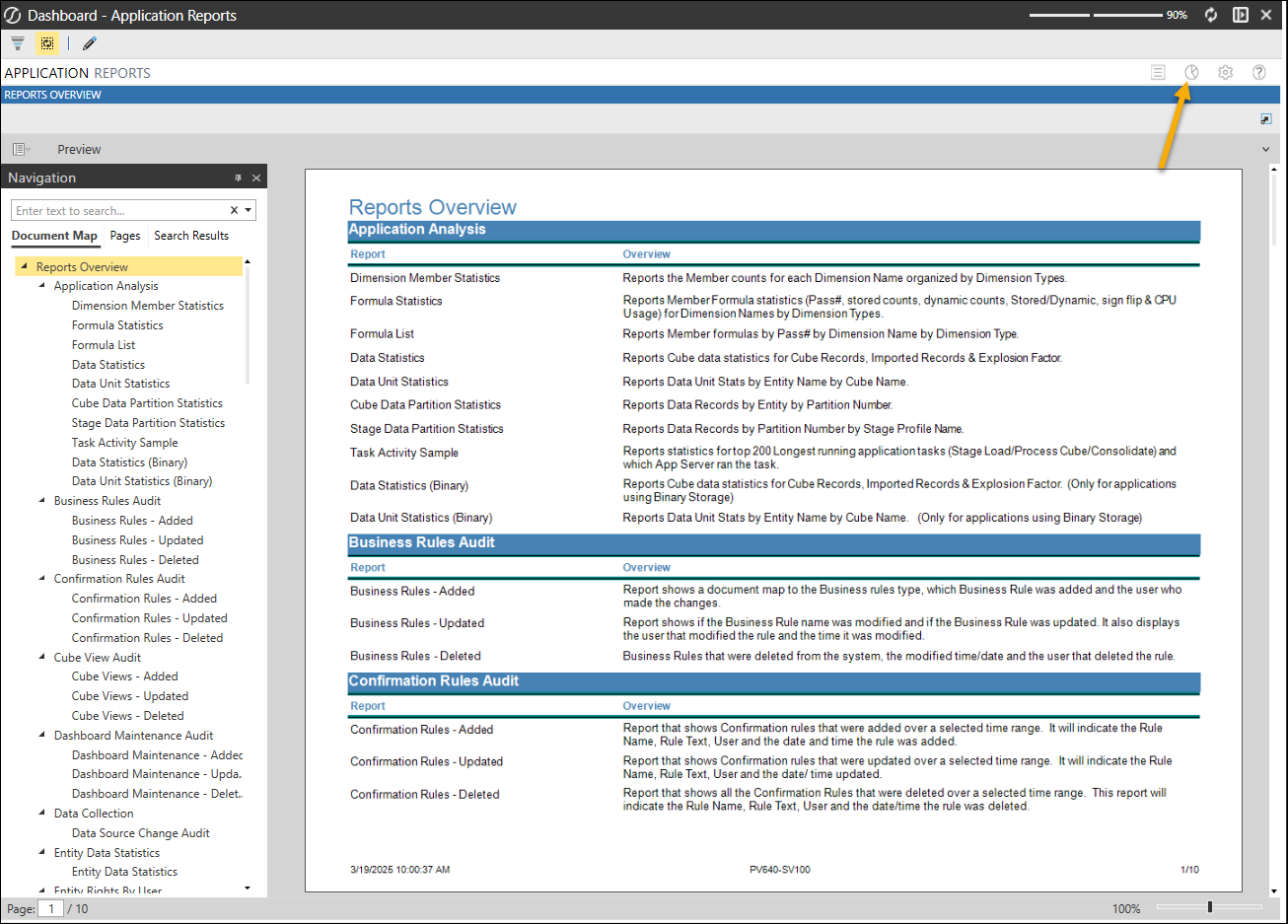Select Data Unit Statistics tree item
Screen dimensions: 1288x924
coord(120,384)
